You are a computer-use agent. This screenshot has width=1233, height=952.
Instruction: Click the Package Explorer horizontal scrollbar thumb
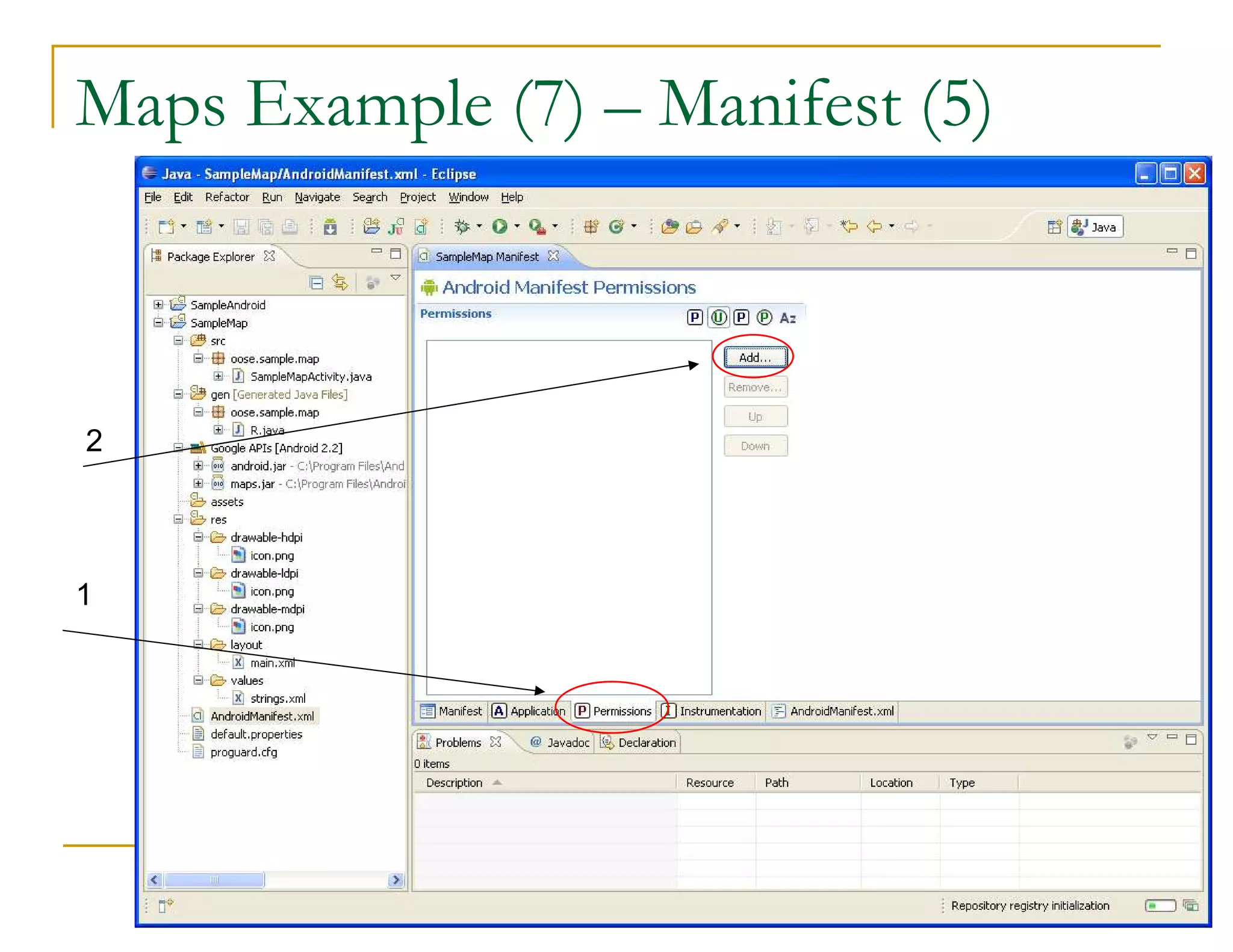click(214, 880)
